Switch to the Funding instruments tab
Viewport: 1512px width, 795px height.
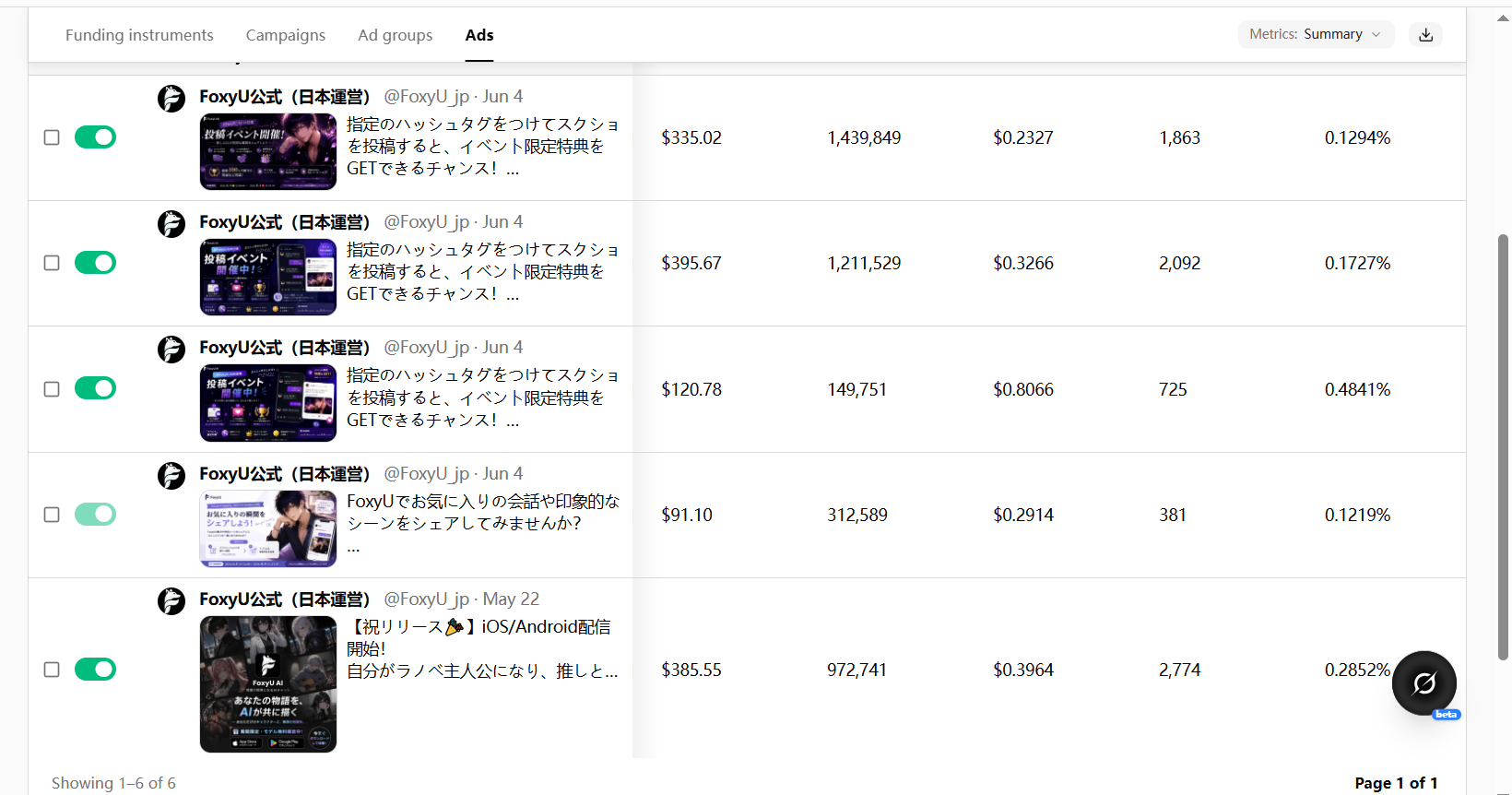[139, 35]
